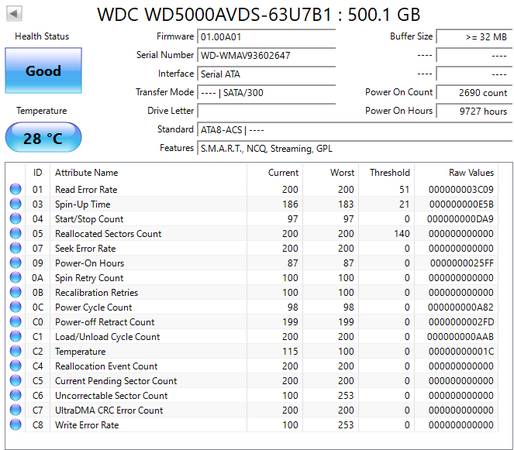This screenshot has width=514, height=450.
Task: Click the Good health status button
Action: [43, 70]
